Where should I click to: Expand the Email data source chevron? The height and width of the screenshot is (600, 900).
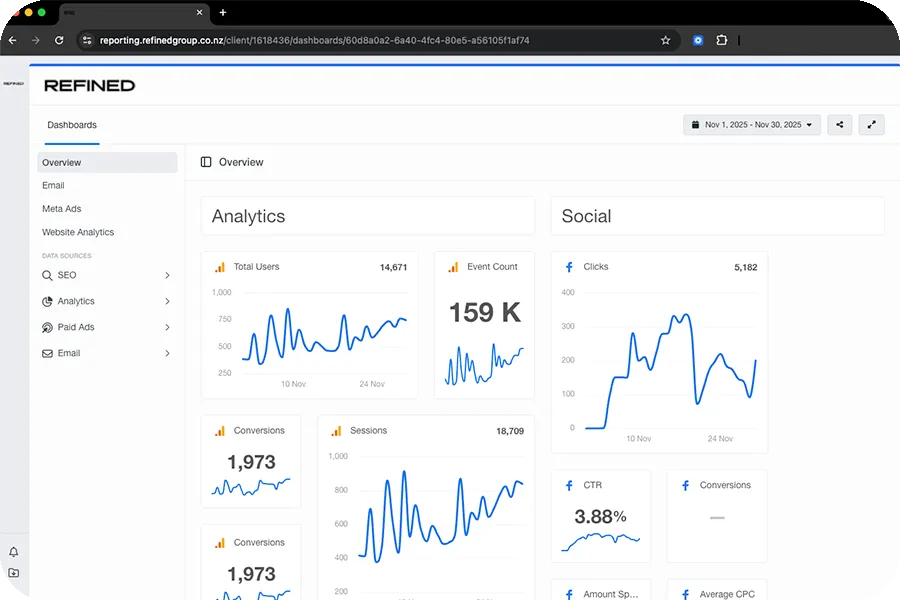coord(167,353)
